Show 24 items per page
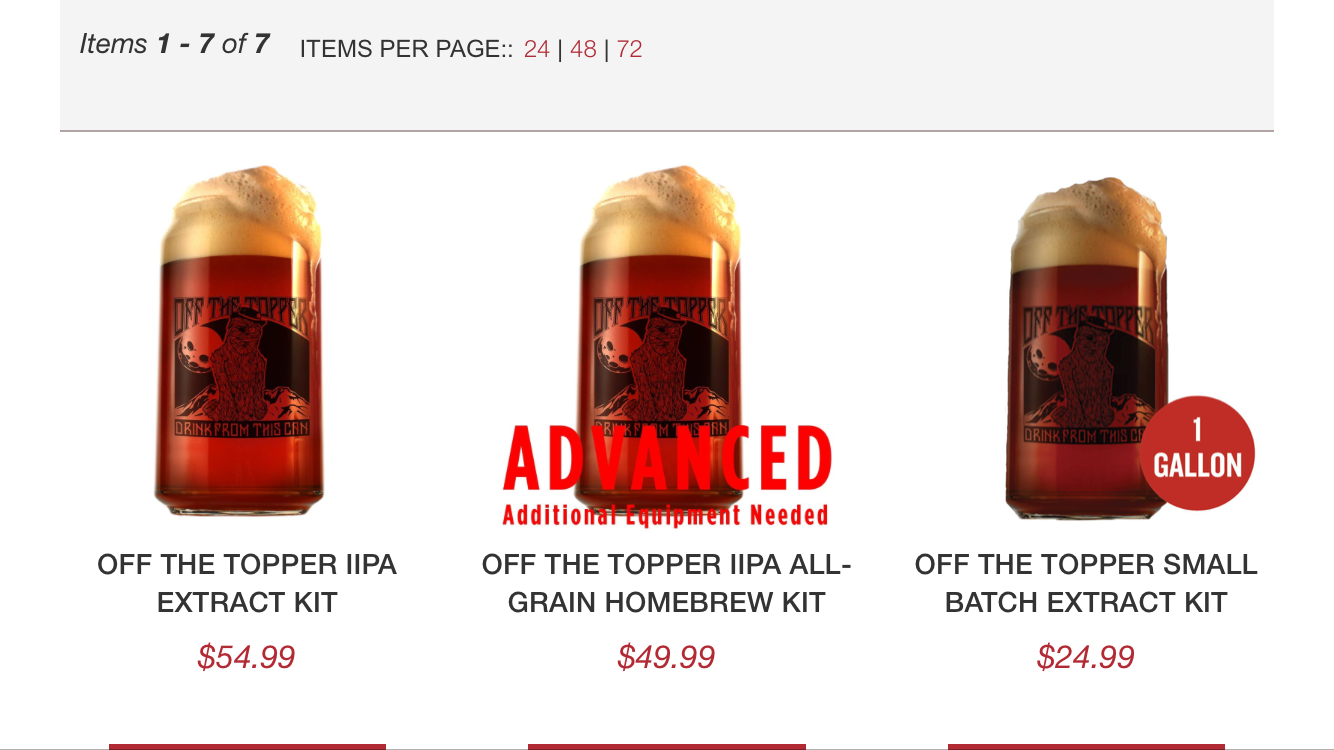This screenshot has width=1334, height=750. click(x=537, y=49)
